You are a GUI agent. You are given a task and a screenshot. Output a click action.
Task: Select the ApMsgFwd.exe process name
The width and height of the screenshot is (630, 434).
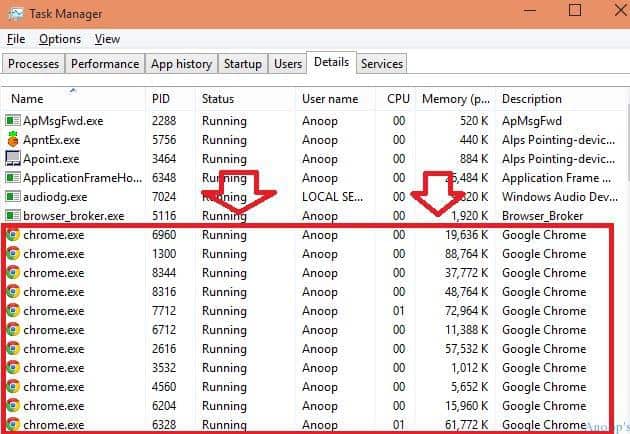(x=63, y=121)
